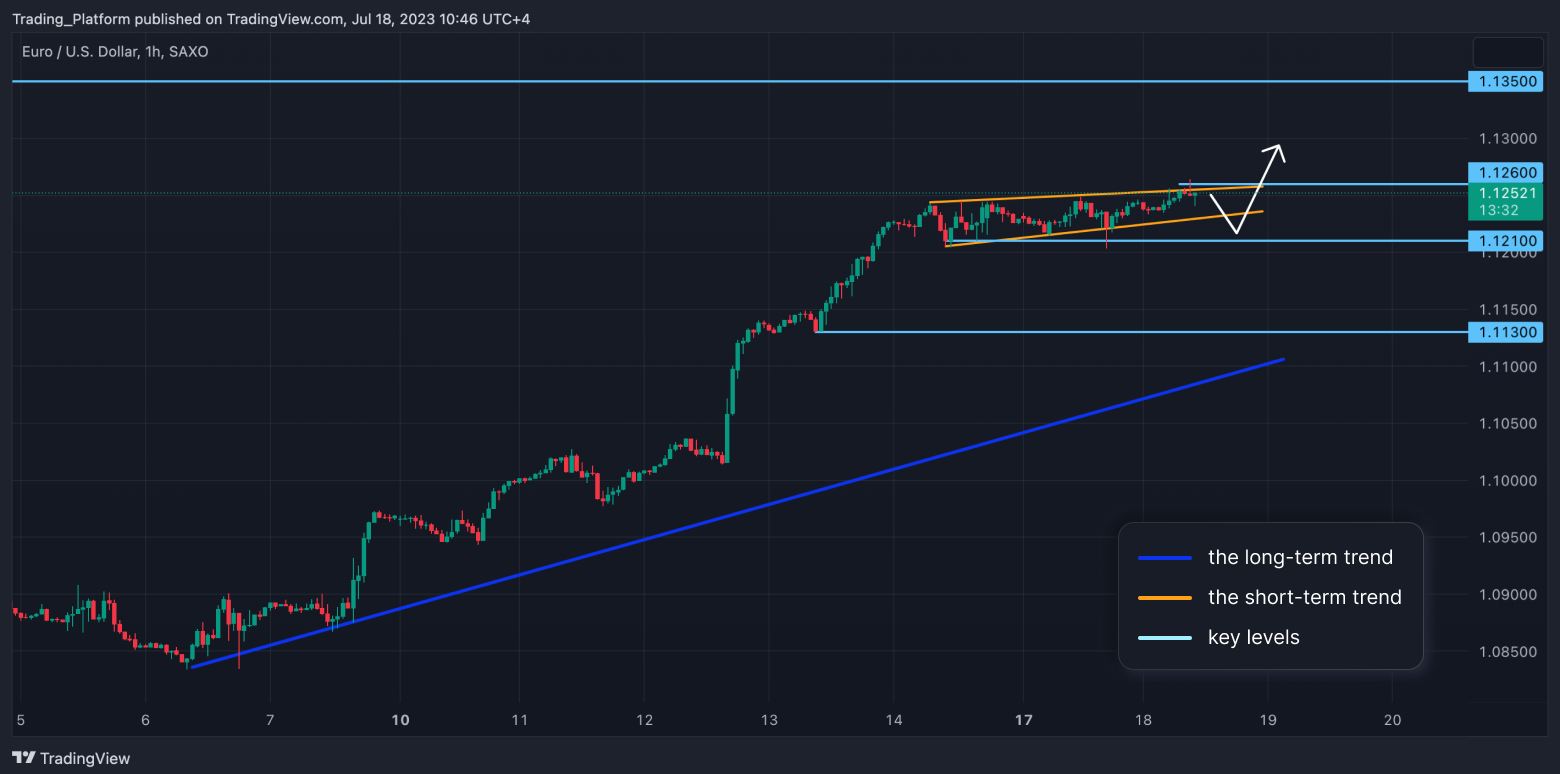Click the key levels legend entry
The height and width of the screenshot is (774, 1560).
pyautogui.click(x=1254, y=637)
